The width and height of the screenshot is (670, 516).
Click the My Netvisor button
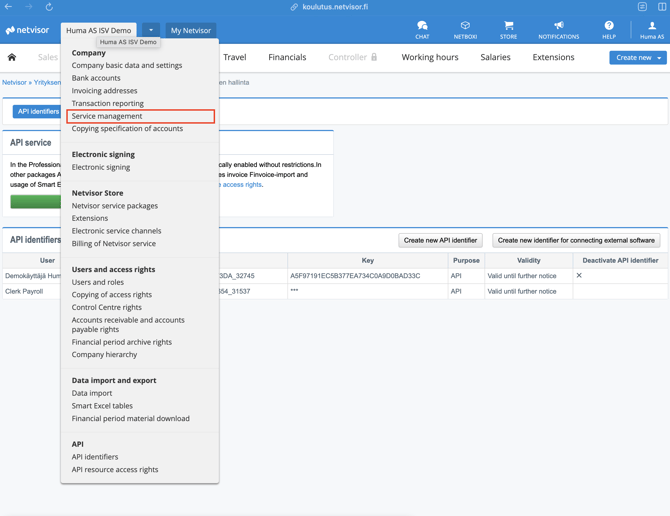(190, 30)
